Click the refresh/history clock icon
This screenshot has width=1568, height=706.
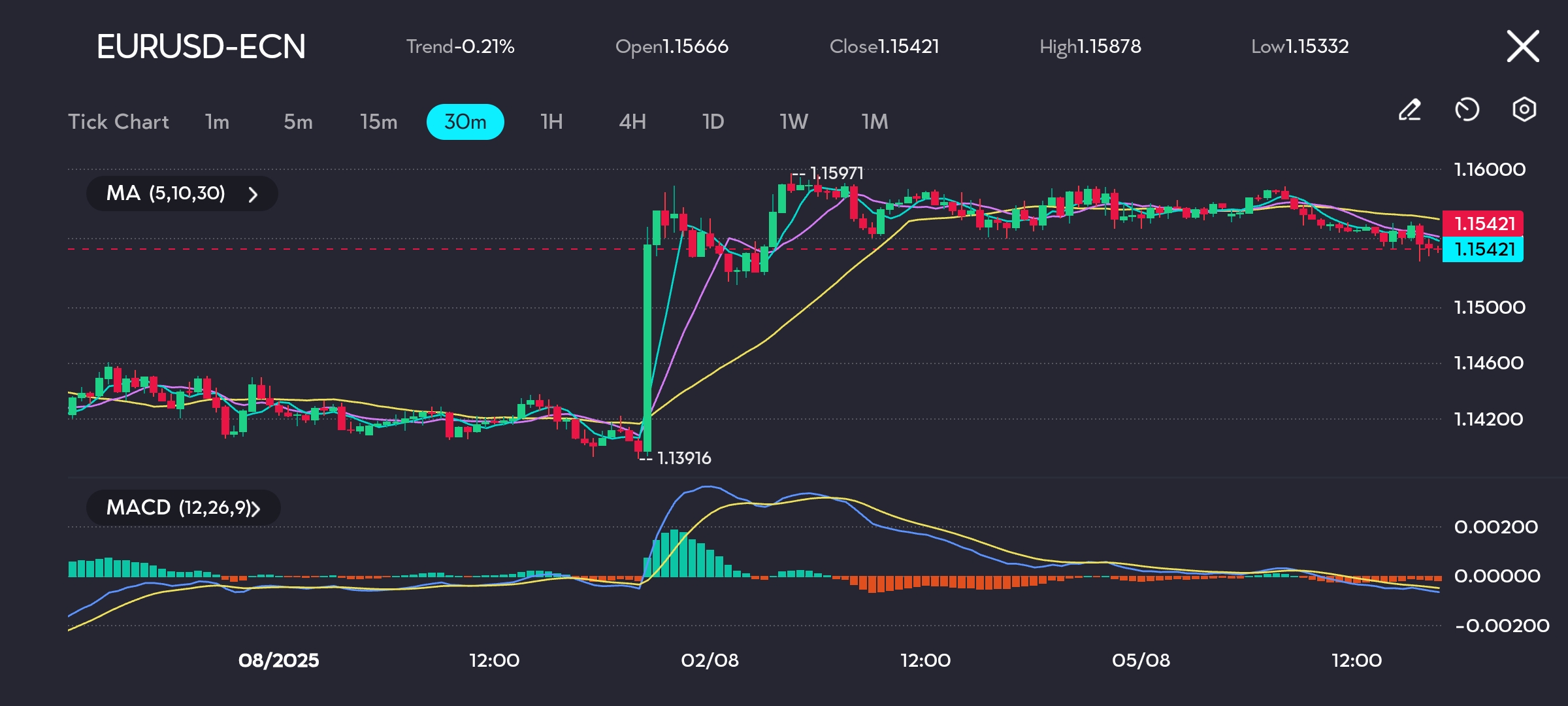coord(1467,110)
